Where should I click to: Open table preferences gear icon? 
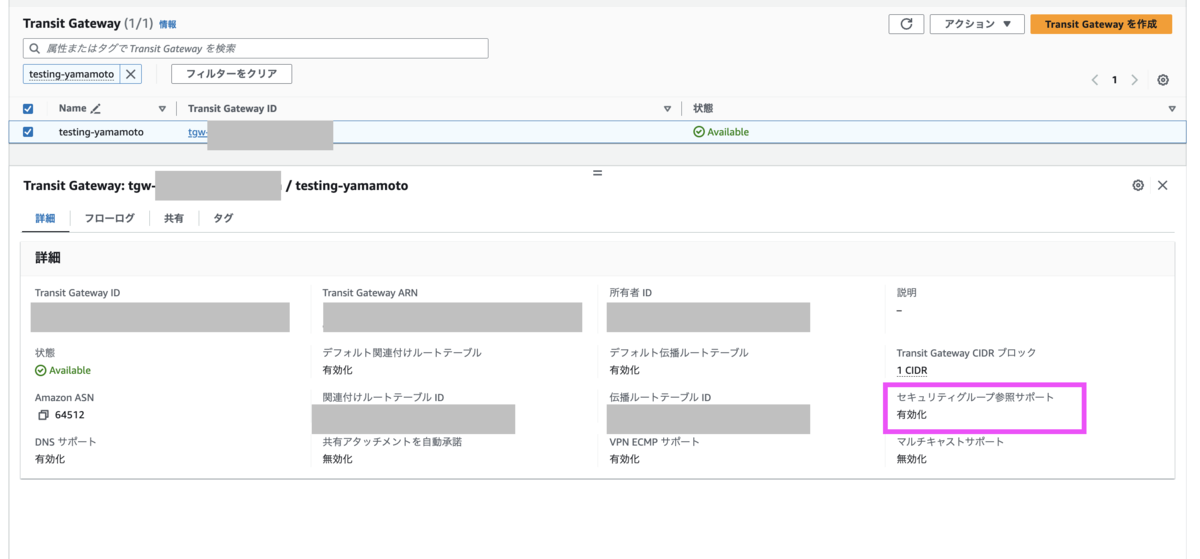tap(1163, 80)
